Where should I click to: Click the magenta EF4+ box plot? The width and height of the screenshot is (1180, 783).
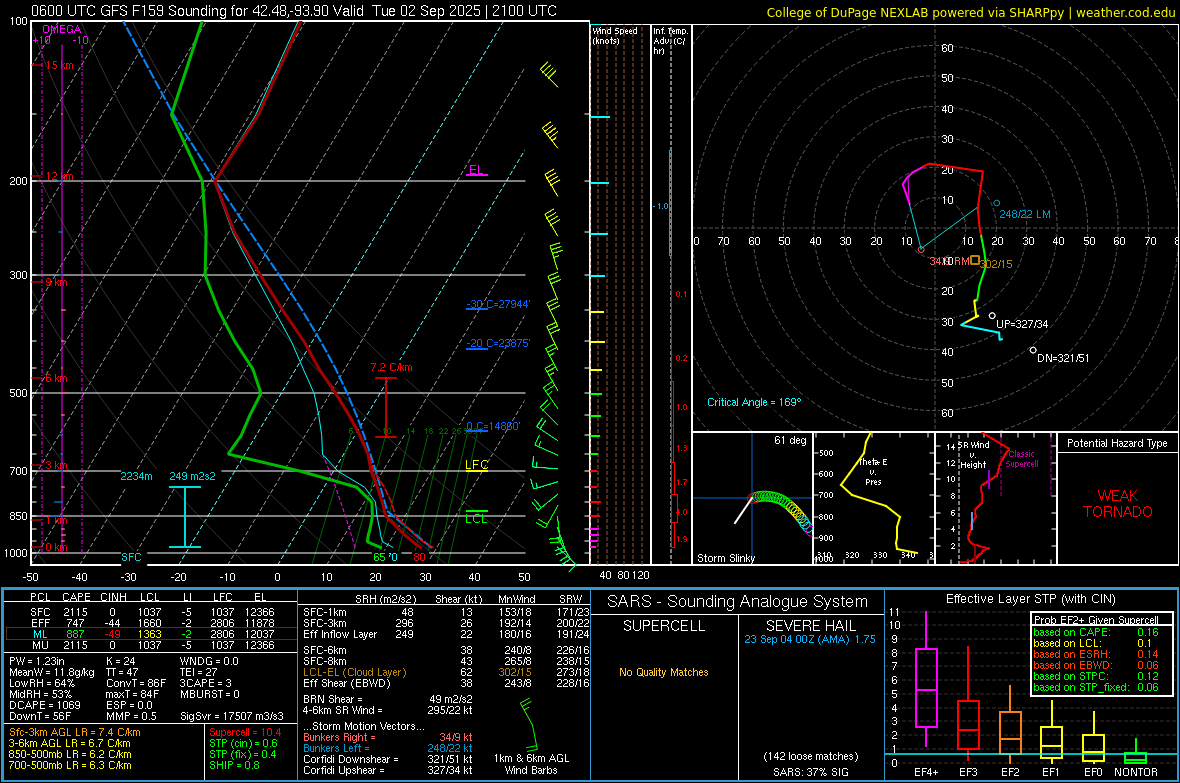(x=926, y=680)
